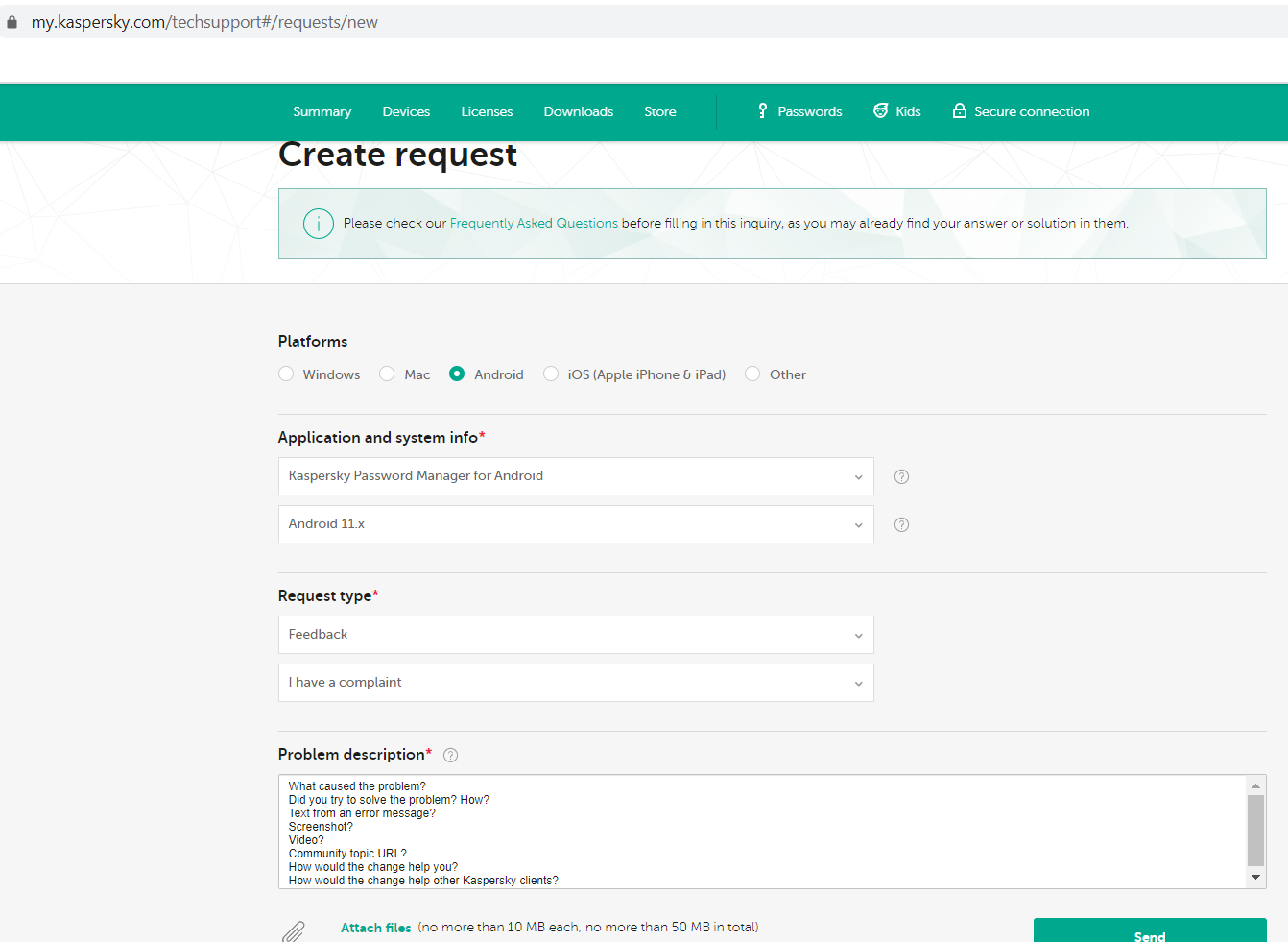This screenshot has height=942, width=1288.
Task: Click the info circle icon in FAQ banner
Action: pyautogui.click(x=319, y=224)
